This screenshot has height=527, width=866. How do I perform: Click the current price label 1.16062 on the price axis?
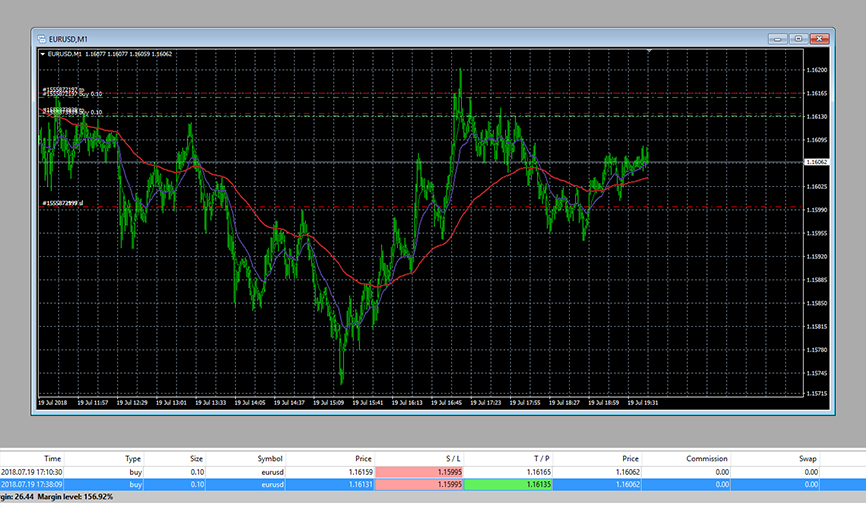816,162
